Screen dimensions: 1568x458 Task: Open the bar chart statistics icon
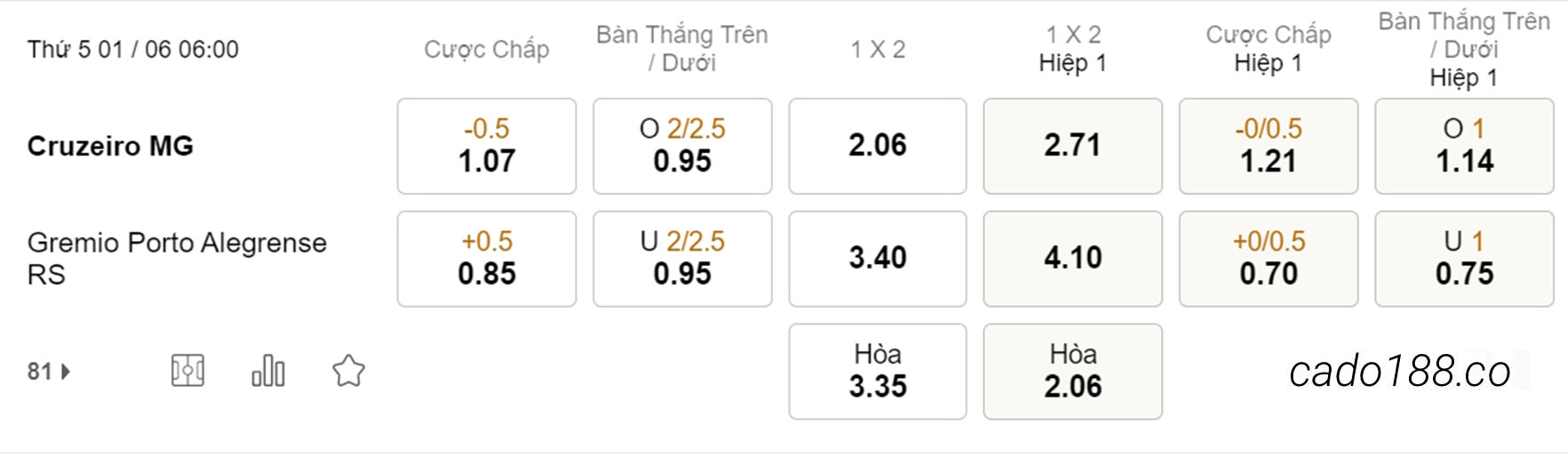268,371
